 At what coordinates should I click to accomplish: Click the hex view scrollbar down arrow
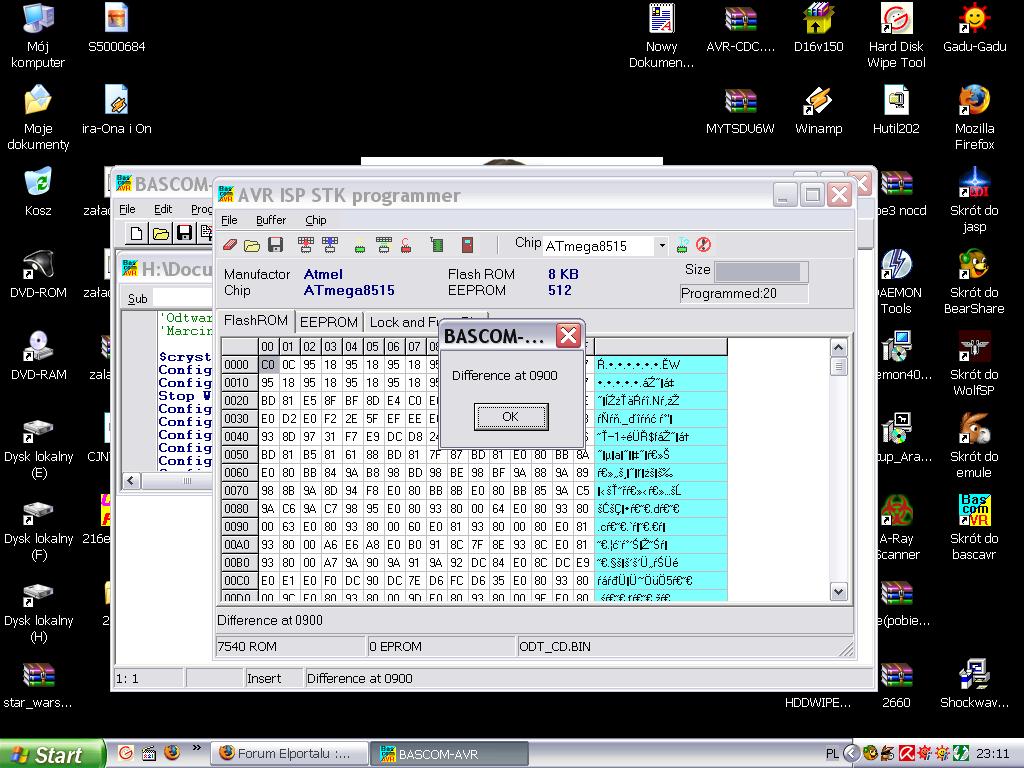click(839, 592)
